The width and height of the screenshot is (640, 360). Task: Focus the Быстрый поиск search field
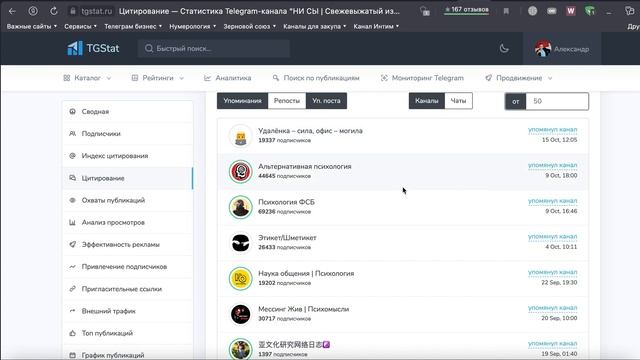(214, 48)
